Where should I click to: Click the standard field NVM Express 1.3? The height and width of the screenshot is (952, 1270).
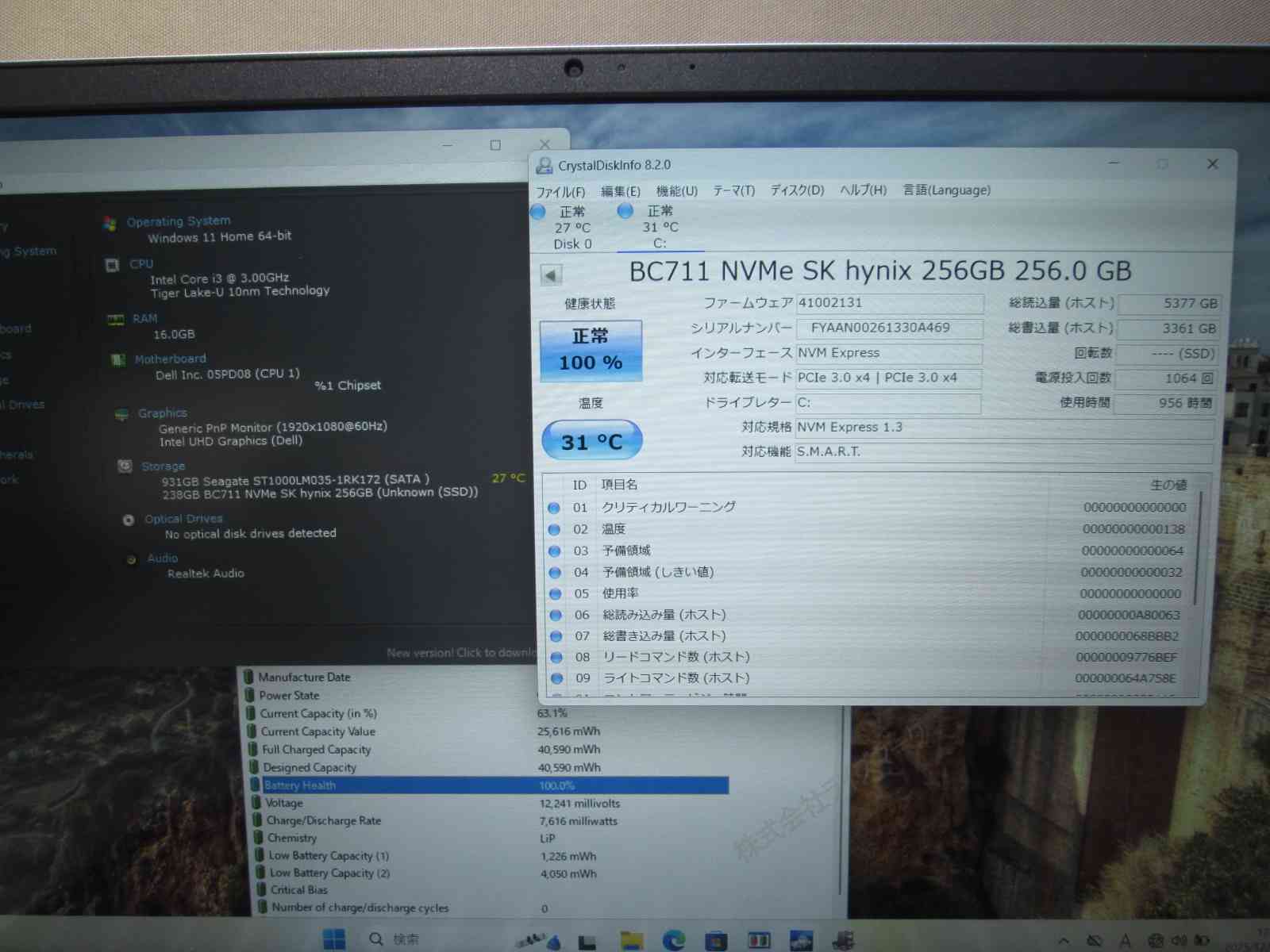point(1004,428)
